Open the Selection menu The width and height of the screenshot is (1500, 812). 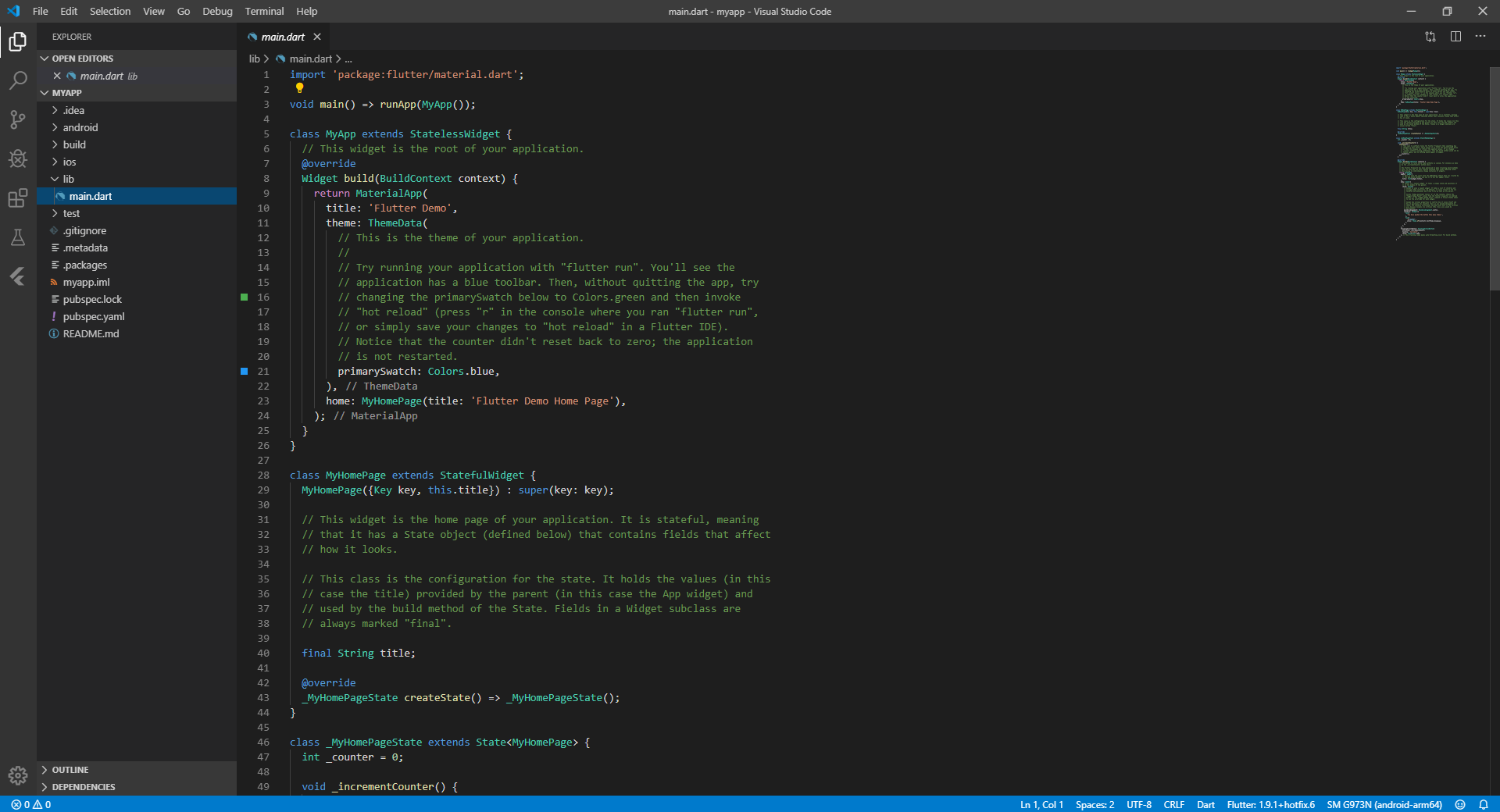(110, 11)
